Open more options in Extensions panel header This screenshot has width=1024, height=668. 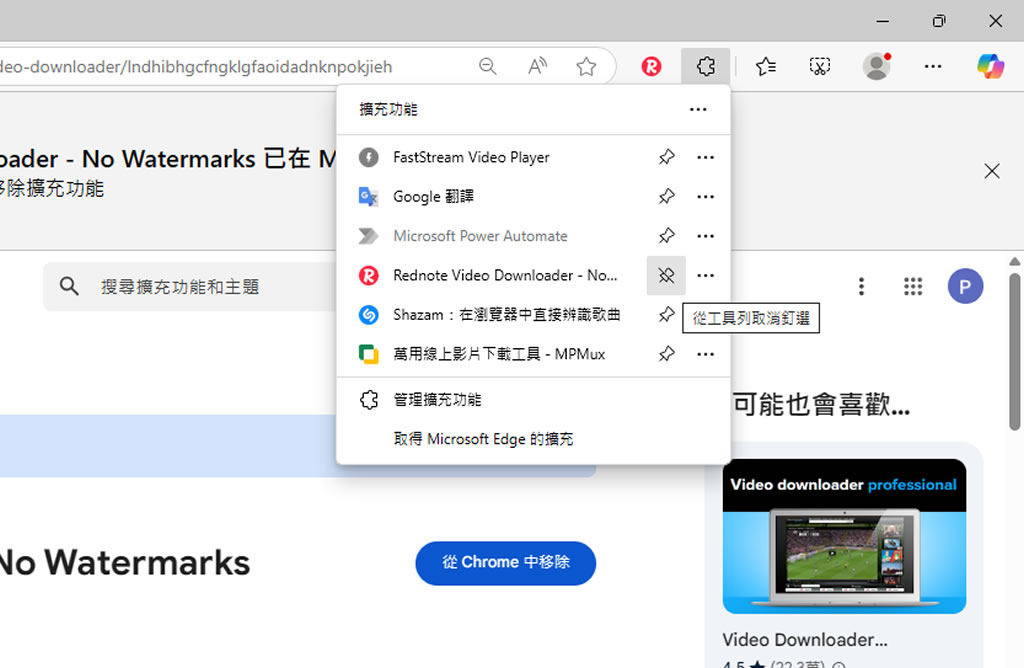pyautogui.click(x=698, y=109)
